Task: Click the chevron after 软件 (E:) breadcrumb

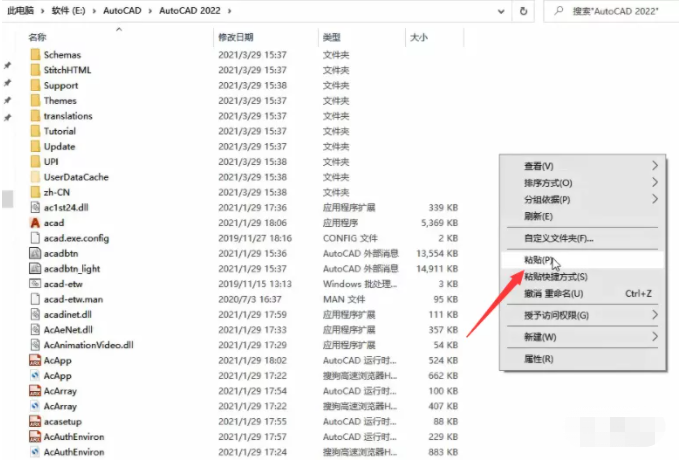Action: coord(94,11)
